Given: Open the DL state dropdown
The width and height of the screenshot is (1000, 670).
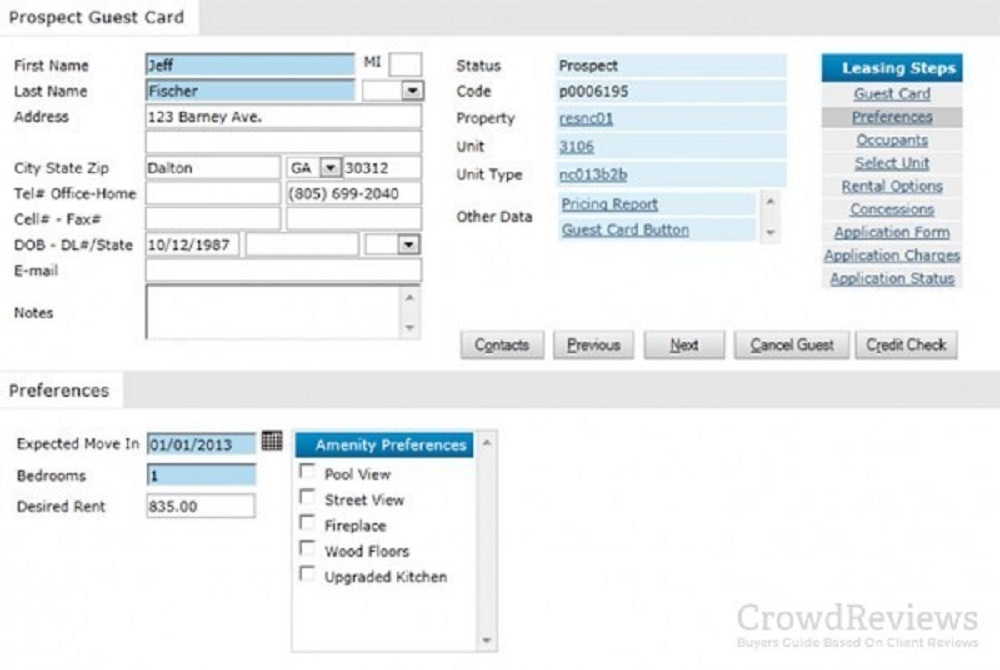Looking at the screenshot, I should click(408, 245).
